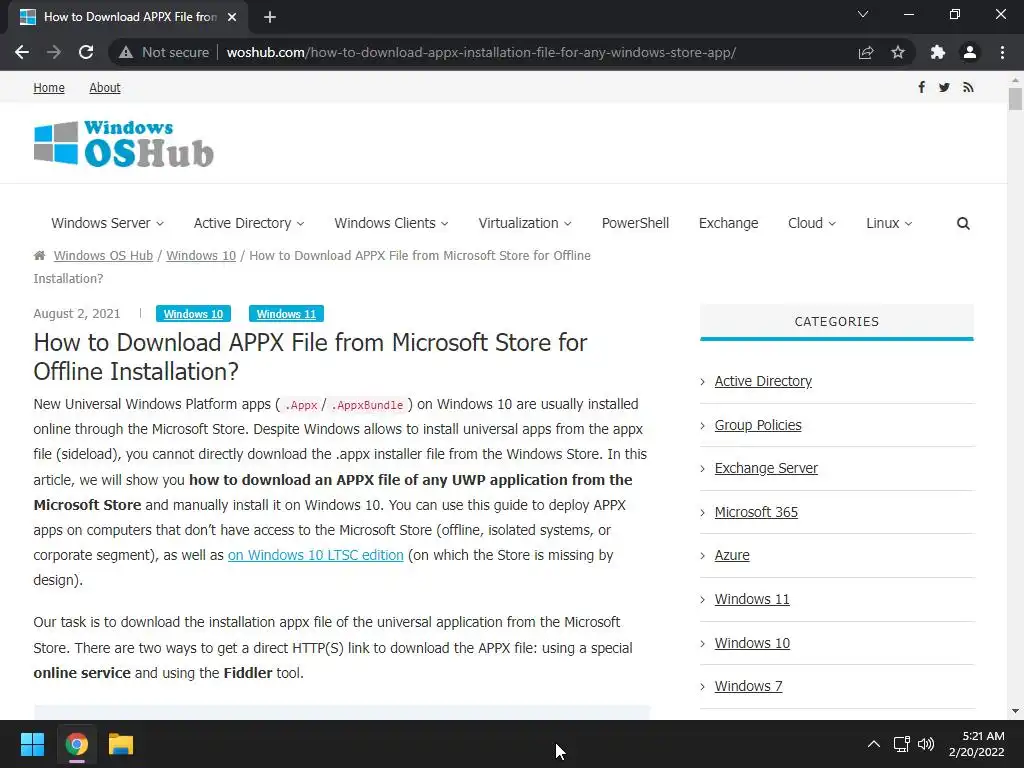
Task: Open Chrome's three-dot menu
Action: coord(1002,52)
